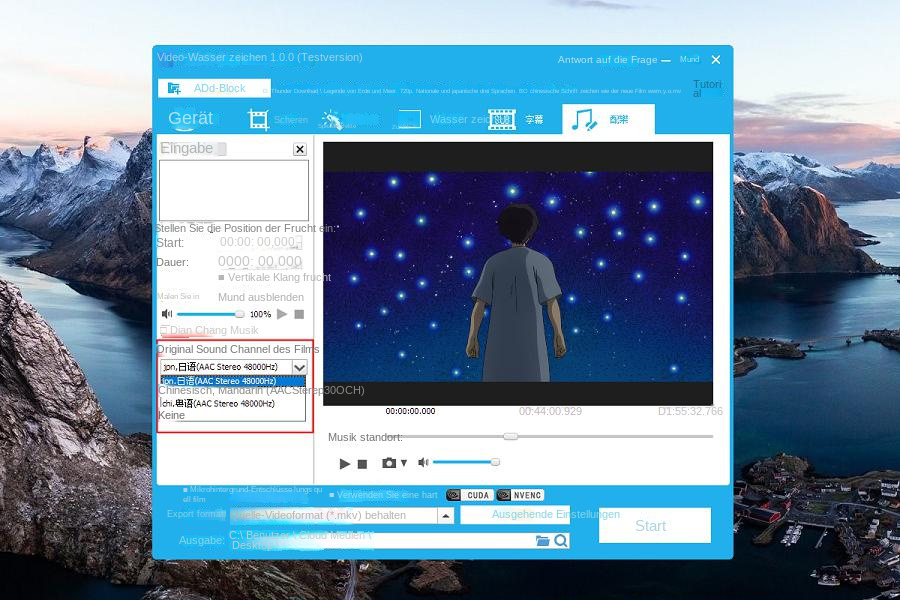This screenshot has width=900, height=600.
Task: Click the 'Malen Sie in' fade option
Action: pos(178,296)
